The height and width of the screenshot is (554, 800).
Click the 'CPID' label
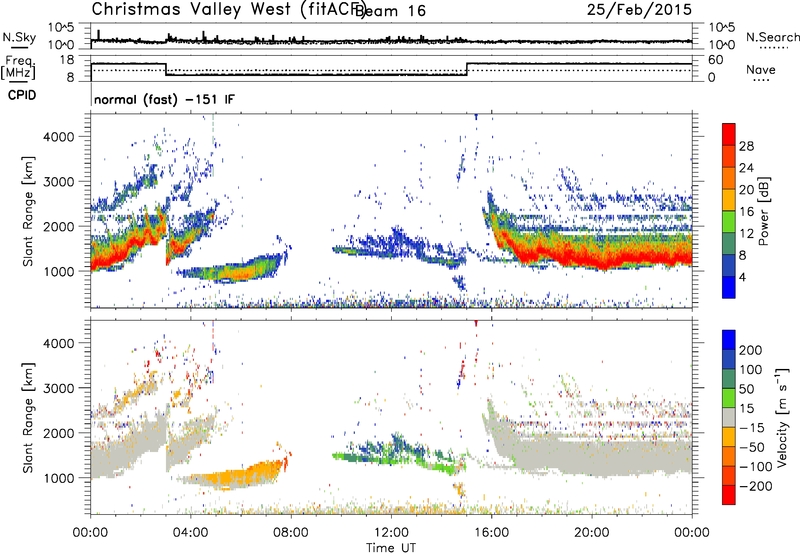click(22, 95)
